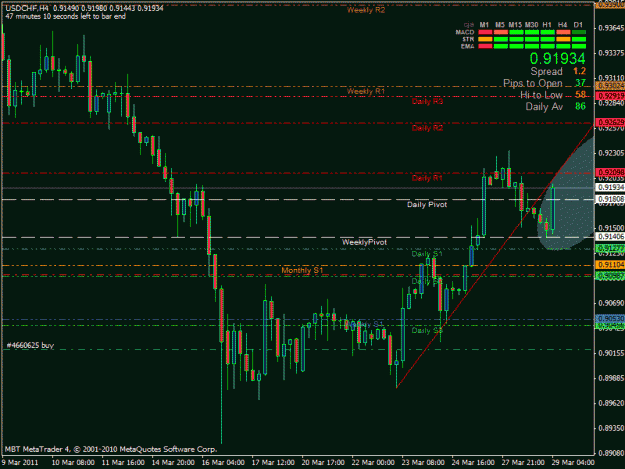This screenshot has height=469, width=625.
Task: Click the orange 0.91104 price tag
Action: coord(610,265)
